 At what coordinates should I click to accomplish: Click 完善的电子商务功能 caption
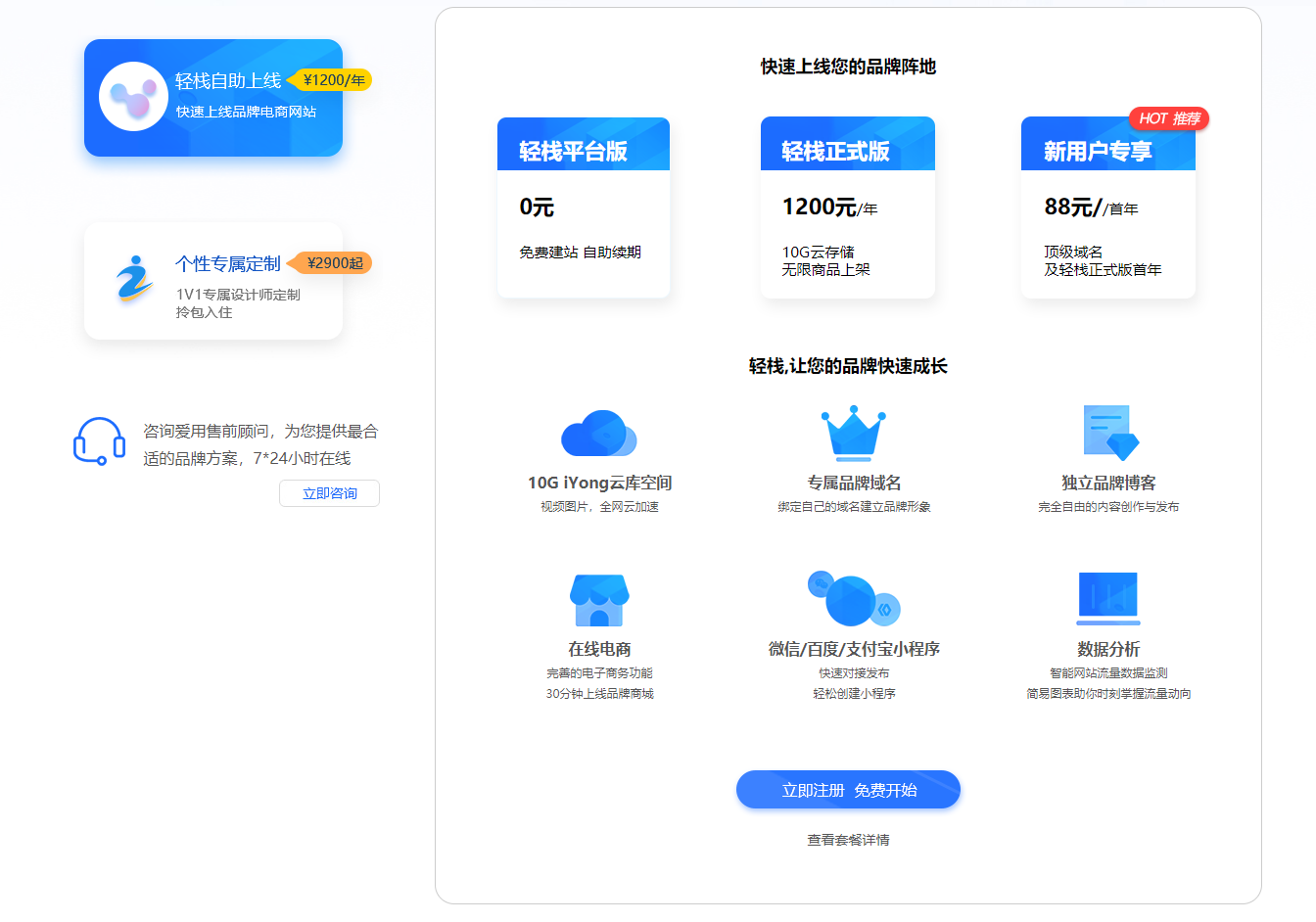pyautogui.click(x=599, y=673)
